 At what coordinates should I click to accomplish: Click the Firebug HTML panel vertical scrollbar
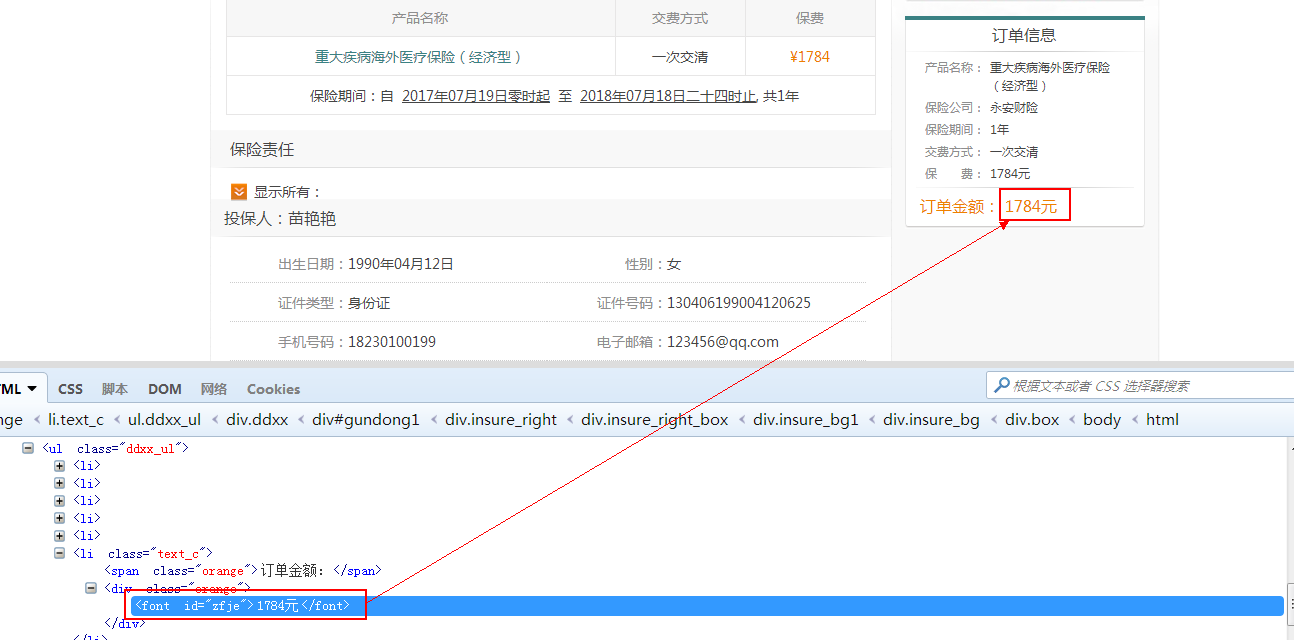pos(1290,606)
